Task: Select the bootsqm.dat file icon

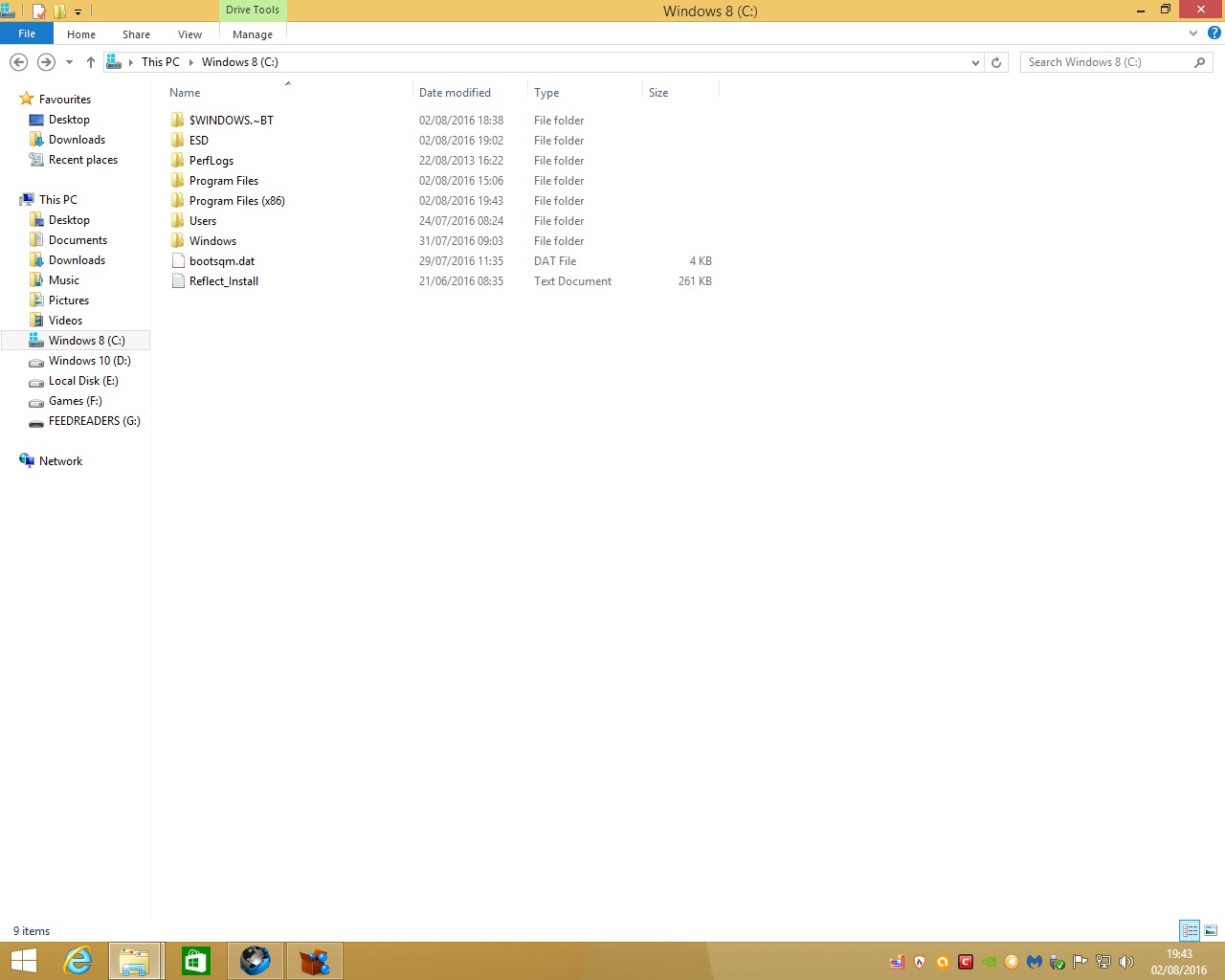Action: [177, 261]
